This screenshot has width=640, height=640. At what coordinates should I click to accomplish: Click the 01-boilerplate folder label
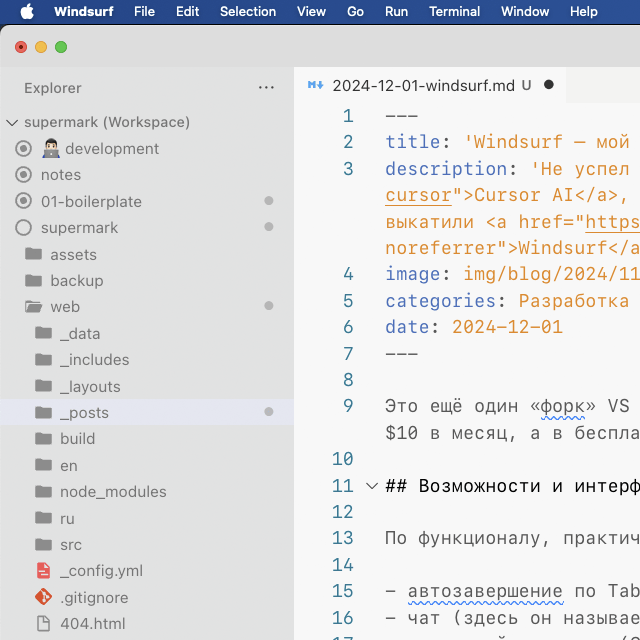point(91,202)
